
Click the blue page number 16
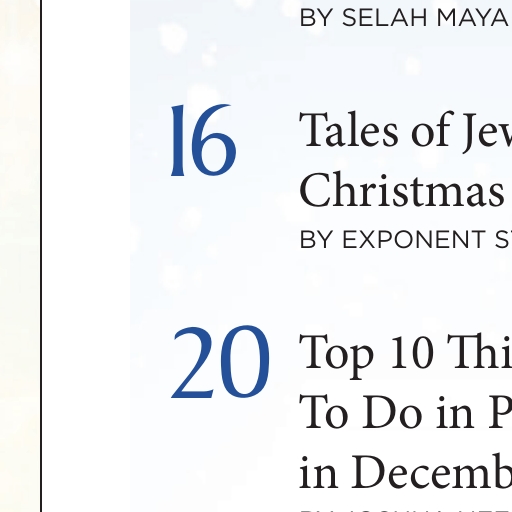pos(203,140)
